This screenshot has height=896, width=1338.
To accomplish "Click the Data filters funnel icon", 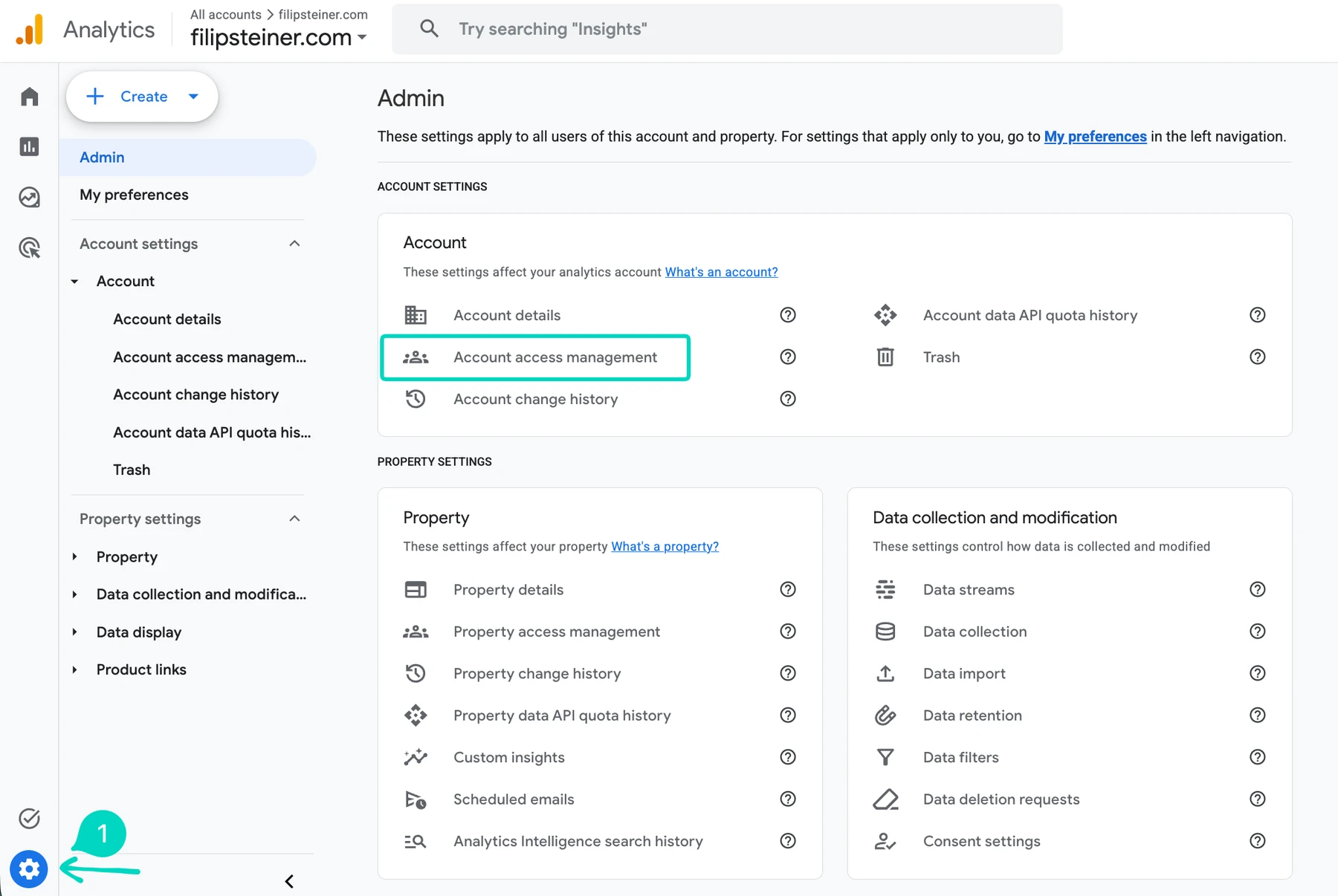I will (885, 757).
